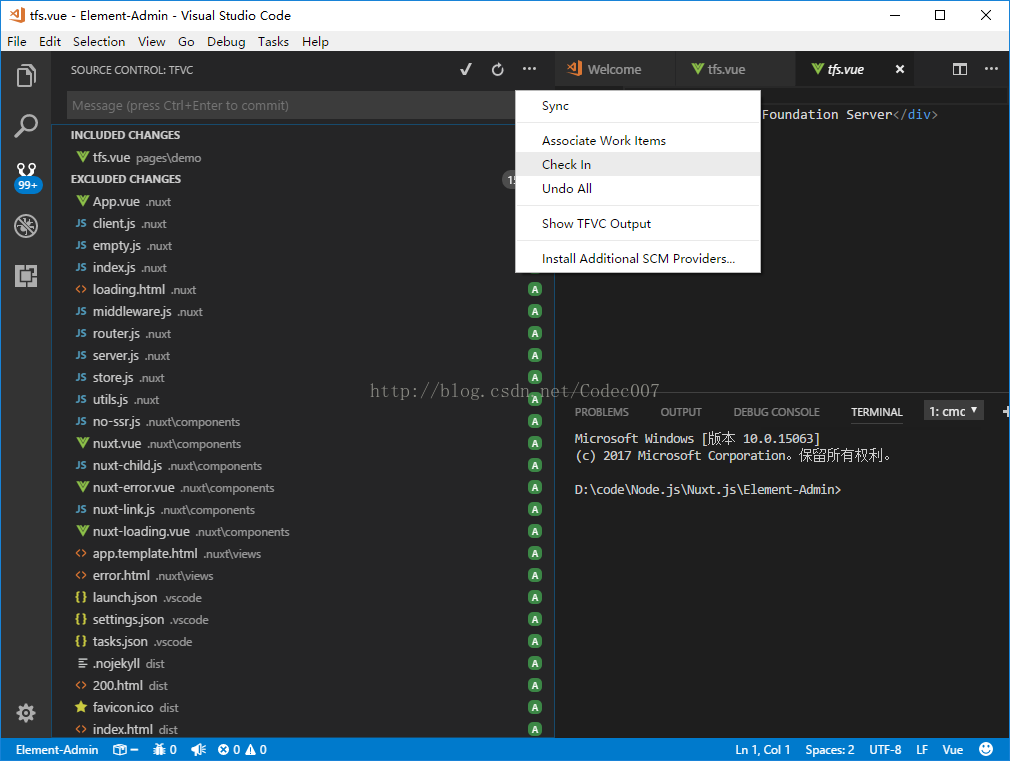The width and height of the screenshot is (1010, 761).
Task: Click the bug count status item
Action: [165, 749]
